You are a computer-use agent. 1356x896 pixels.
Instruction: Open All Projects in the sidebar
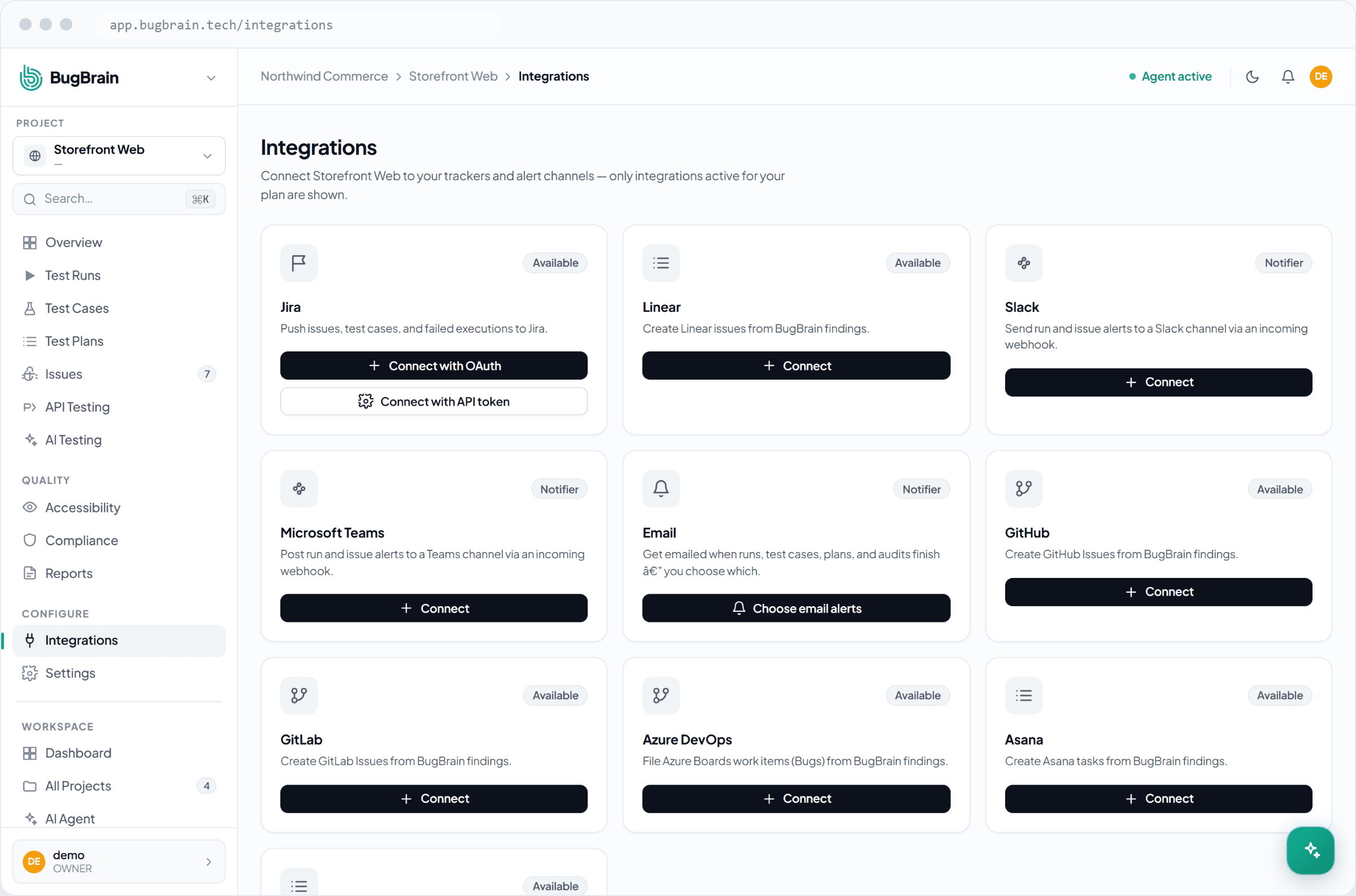coord(119,786)
